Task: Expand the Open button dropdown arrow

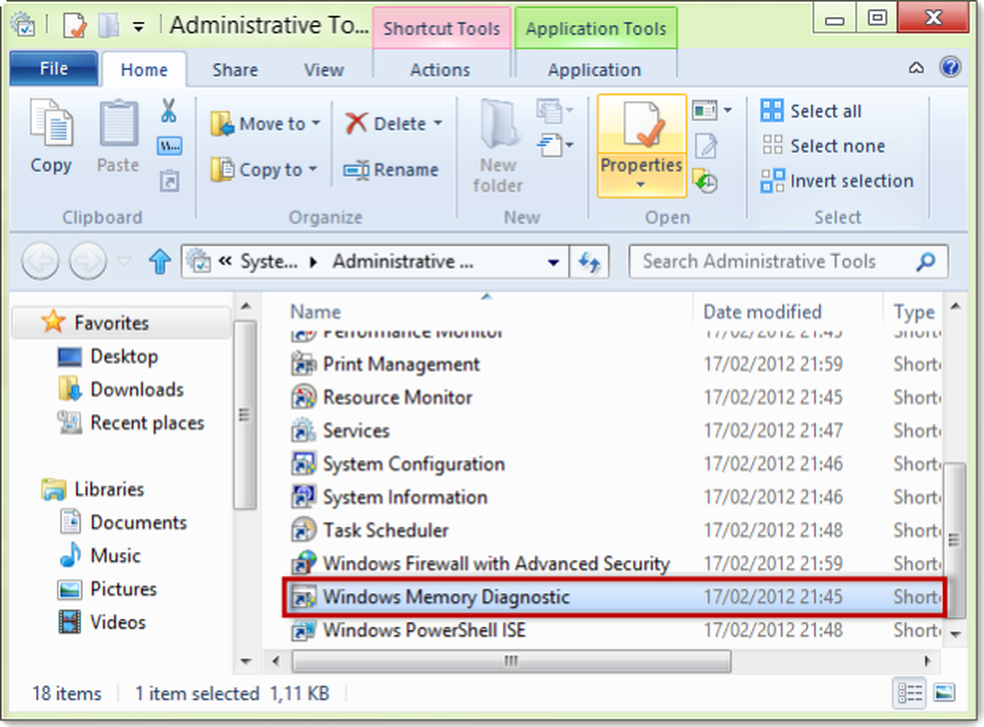Action: (728, 110)
